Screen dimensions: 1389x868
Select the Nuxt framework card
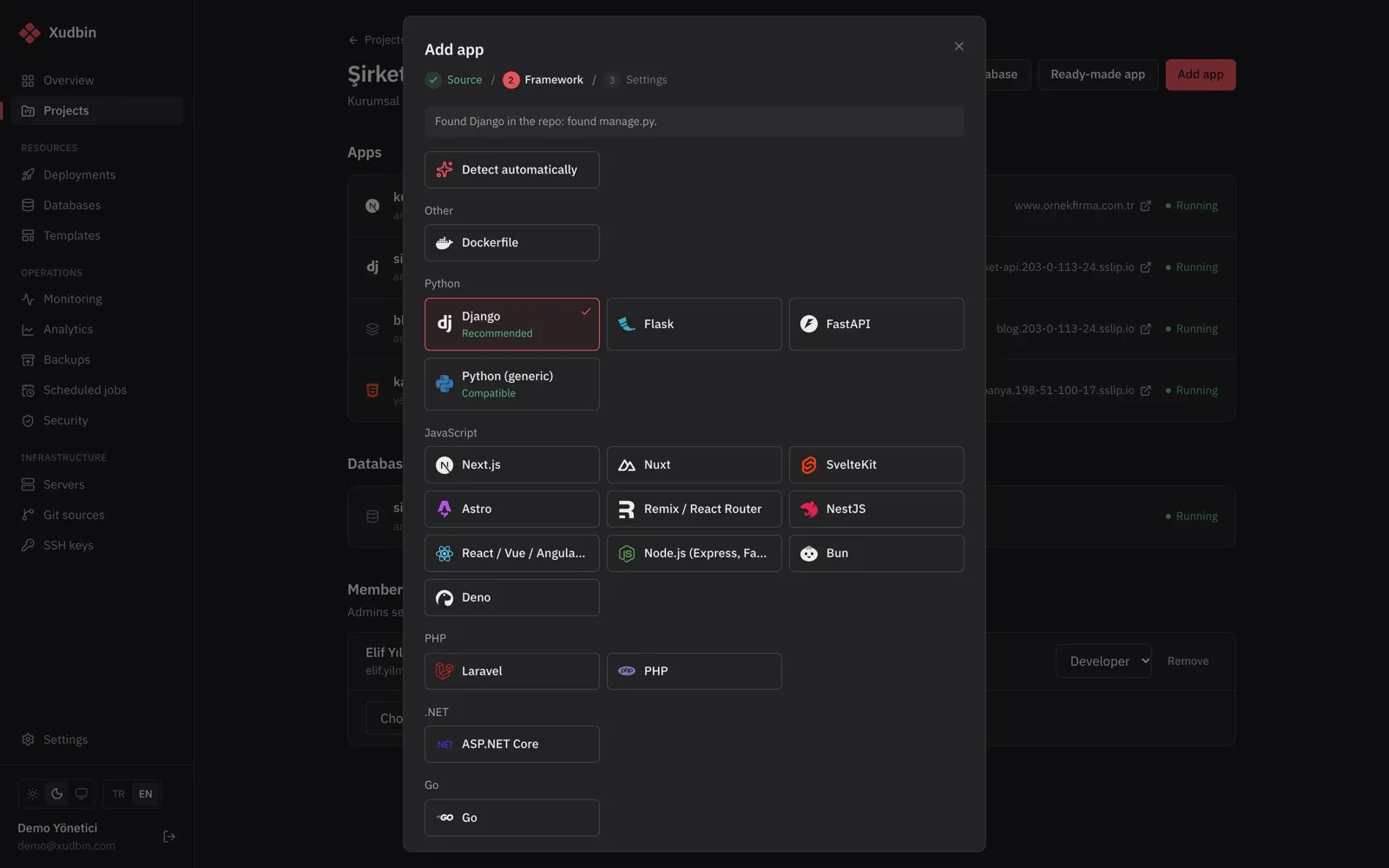(694, 464)
